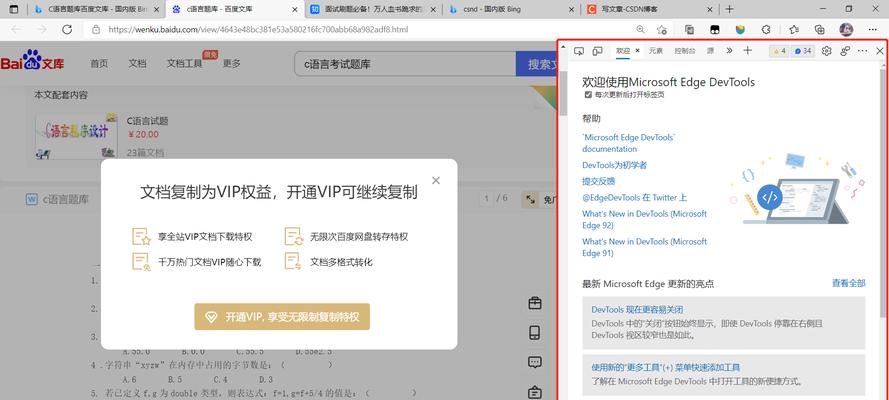Switch to the 控制台 DevTools tab

[684, 51]
